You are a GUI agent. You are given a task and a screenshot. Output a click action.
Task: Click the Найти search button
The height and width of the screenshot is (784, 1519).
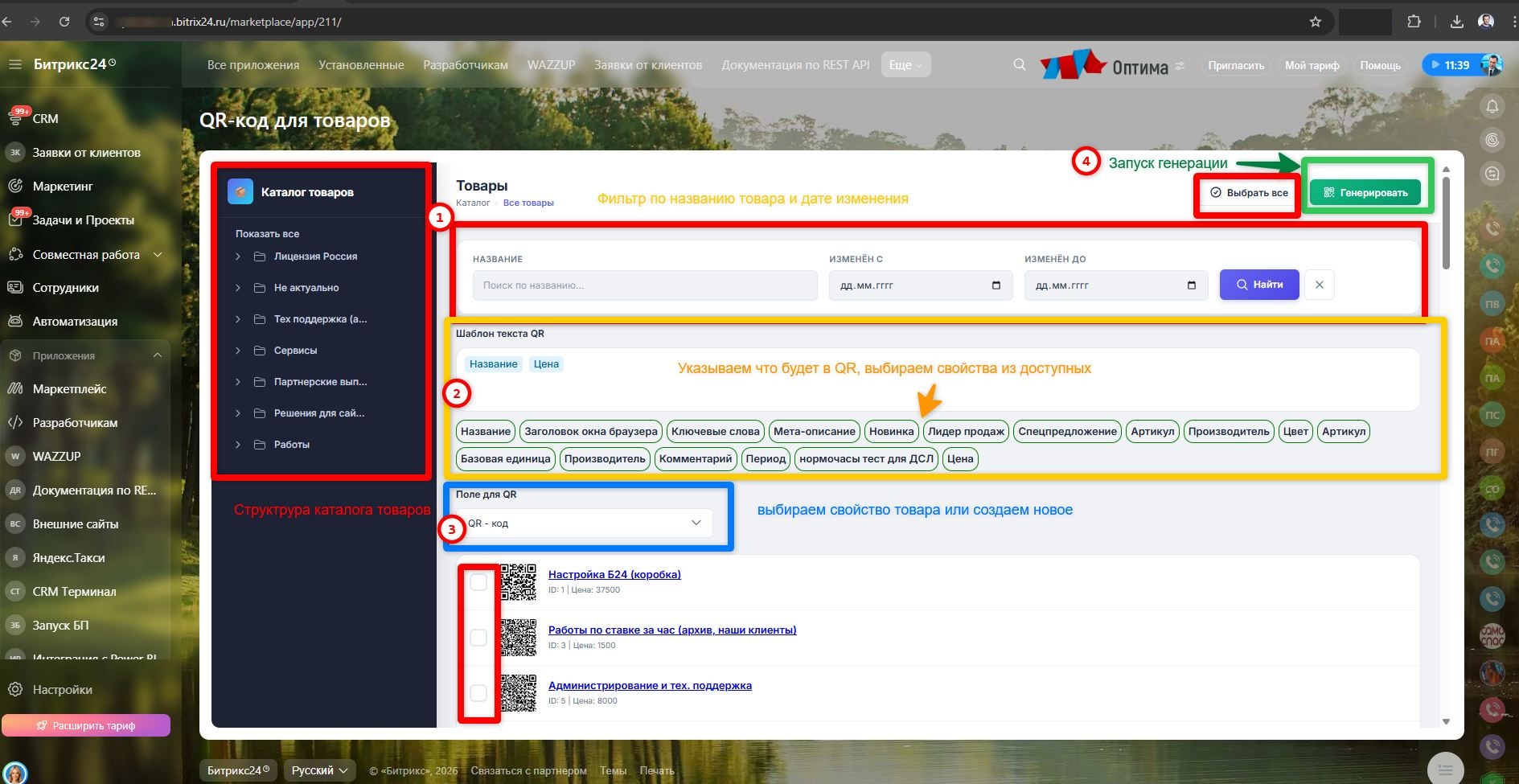(x=1258, y=285)
